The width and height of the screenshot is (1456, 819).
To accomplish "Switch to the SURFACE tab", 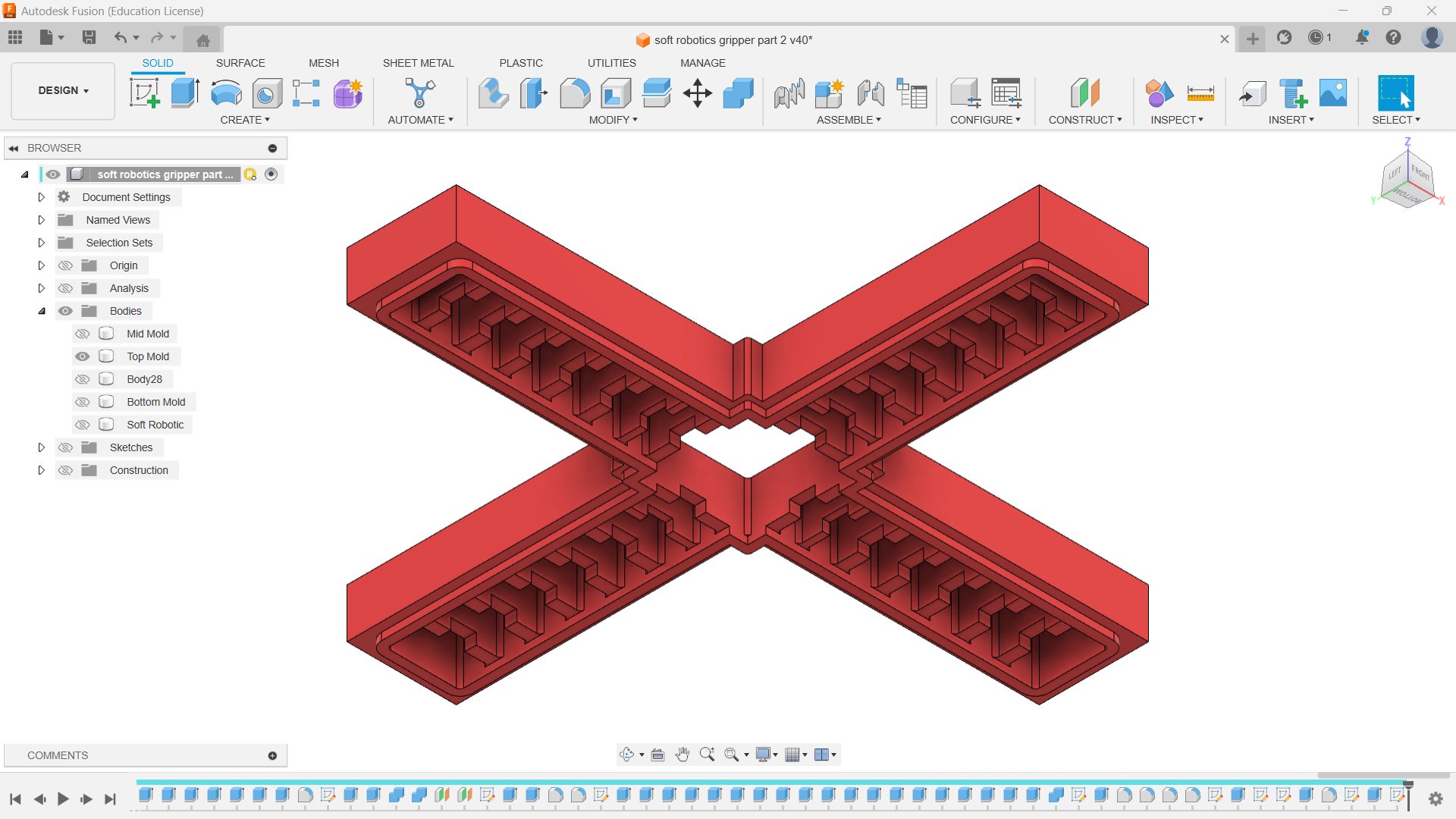I will click(x=240, y=63).
